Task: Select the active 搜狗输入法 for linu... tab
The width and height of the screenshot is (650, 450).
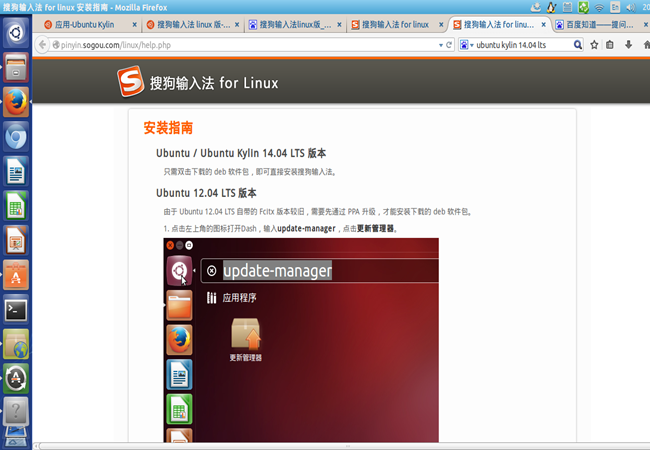Action: click(499, 25)
